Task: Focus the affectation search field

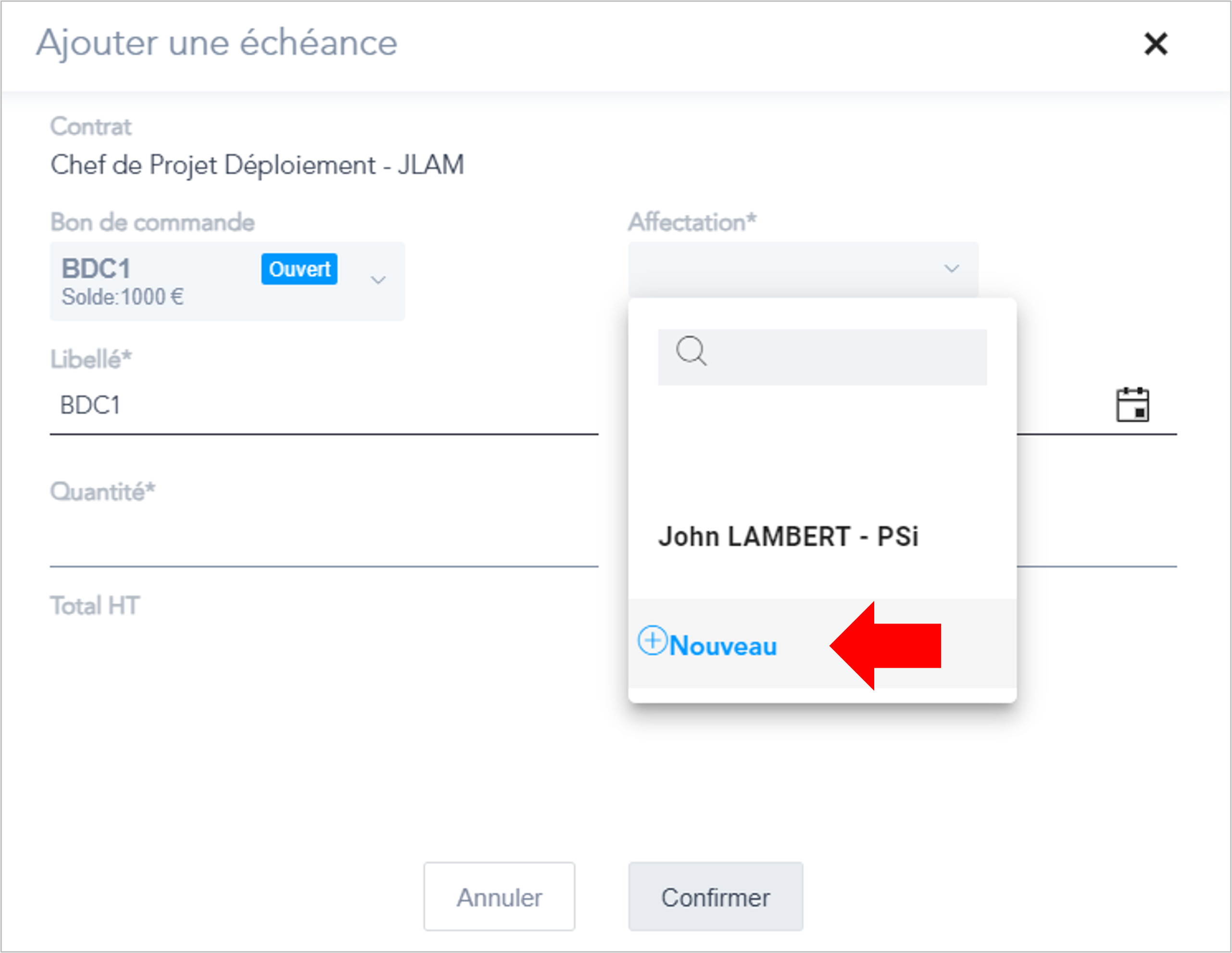Action: click(822, 357)
